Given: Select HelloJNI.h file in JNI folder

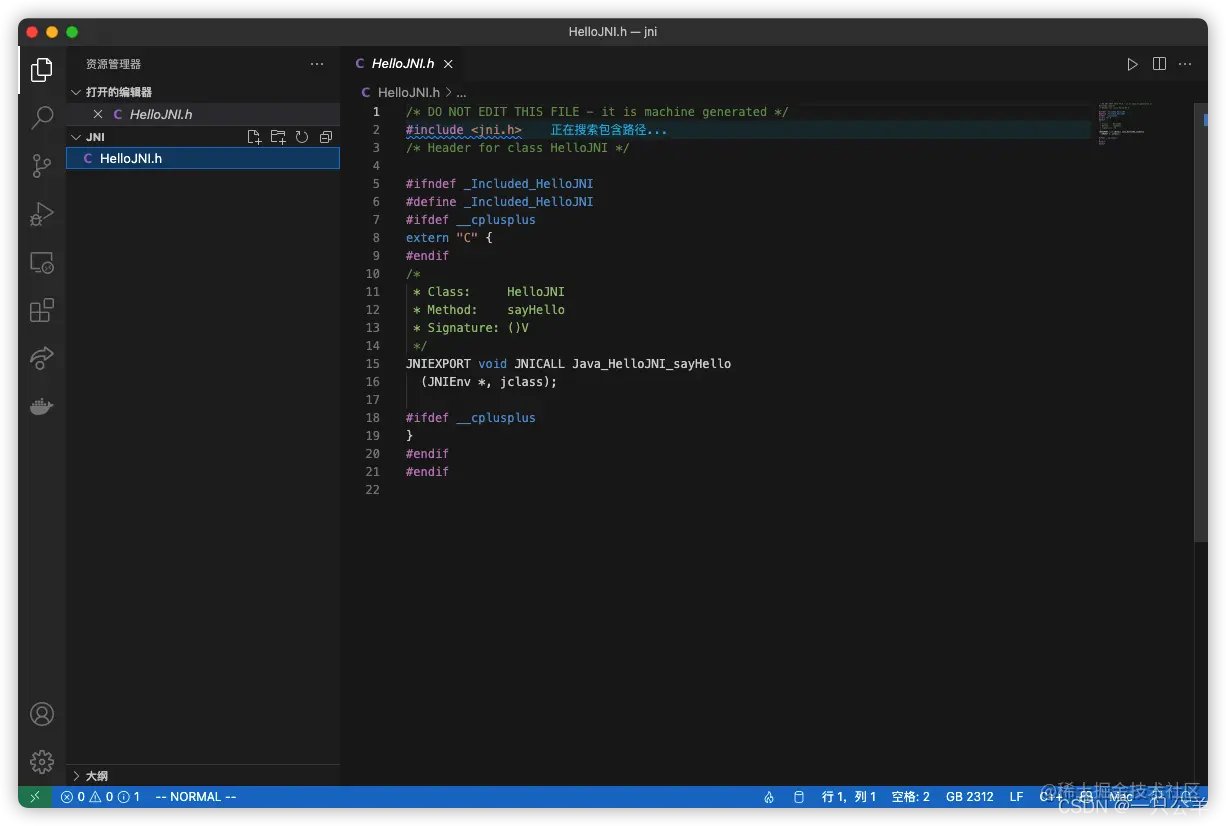Looking at the screenshot, I should (131, 158).
